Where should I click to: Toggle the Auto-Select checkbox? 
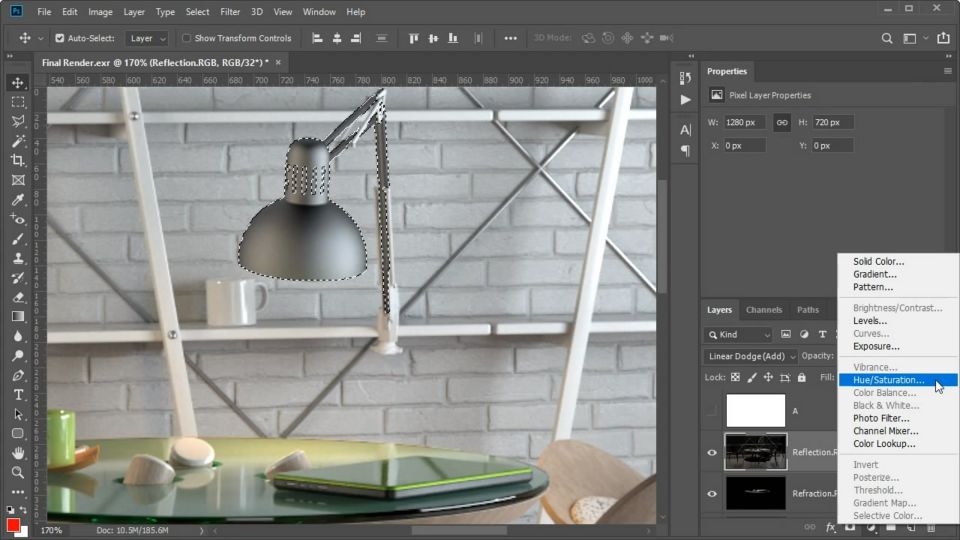pyautogui.click(x=60, y=38)
